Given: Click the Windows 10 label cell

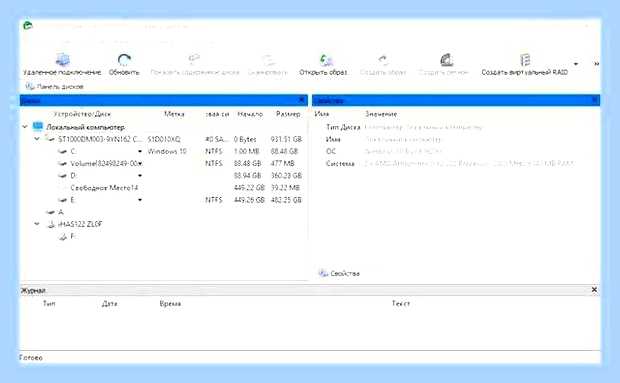Looking at the screenshot, I should click(x=167, y=151).
